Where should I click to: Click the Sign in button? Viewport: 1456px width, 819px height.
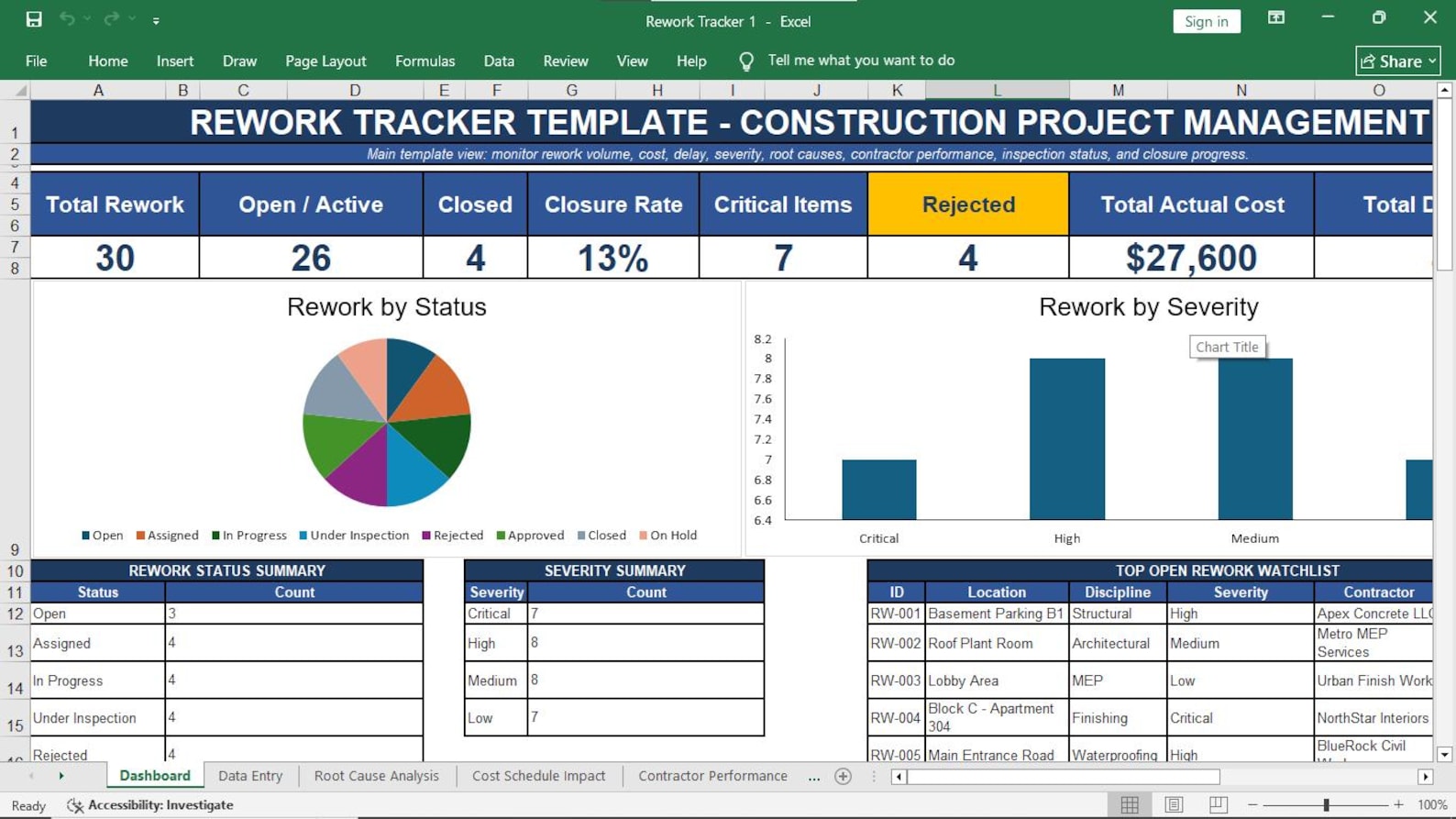pyautogui.click(x=1206, y=21)
